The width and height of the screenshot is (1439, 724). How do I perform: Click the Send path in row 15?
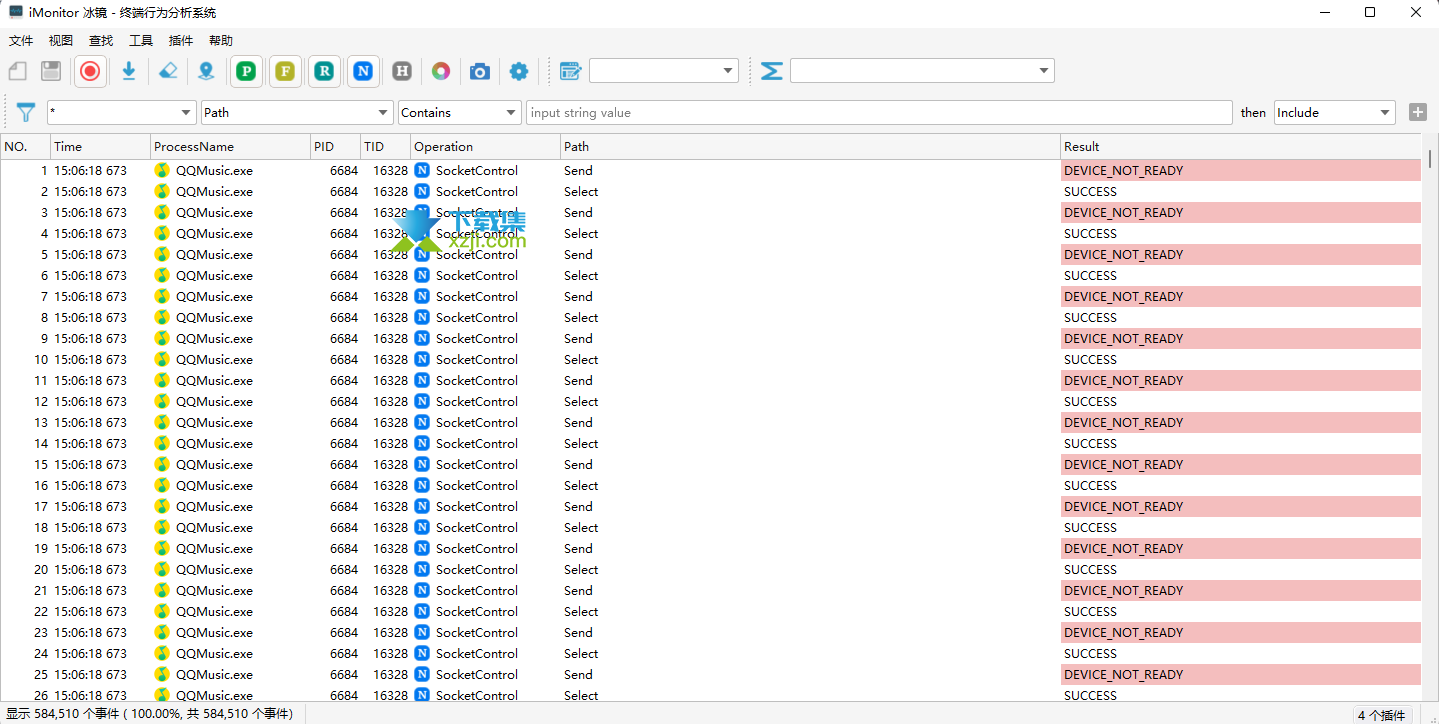[x=578, y=464]
